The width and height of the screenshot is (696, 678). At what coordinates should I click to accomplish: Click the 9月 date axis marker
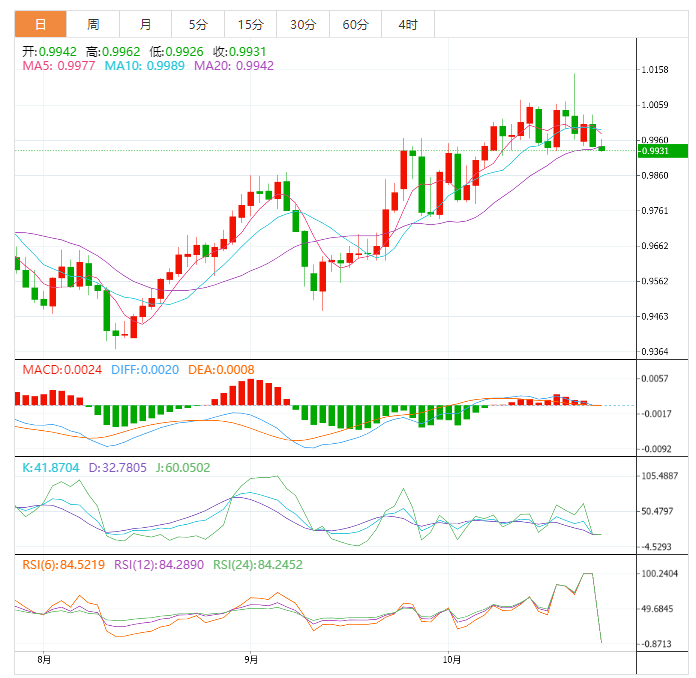coord(251,660)
